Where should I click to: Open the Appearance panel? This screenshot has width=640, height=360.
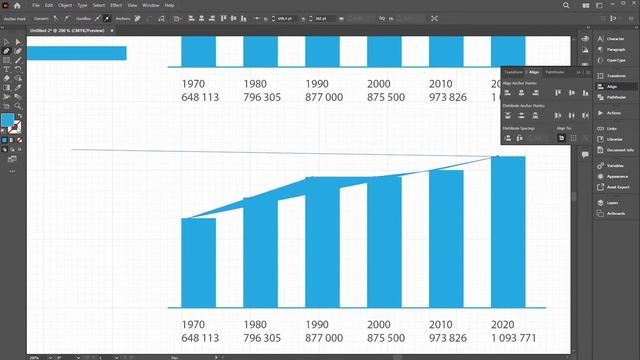(x=613, y=176)
